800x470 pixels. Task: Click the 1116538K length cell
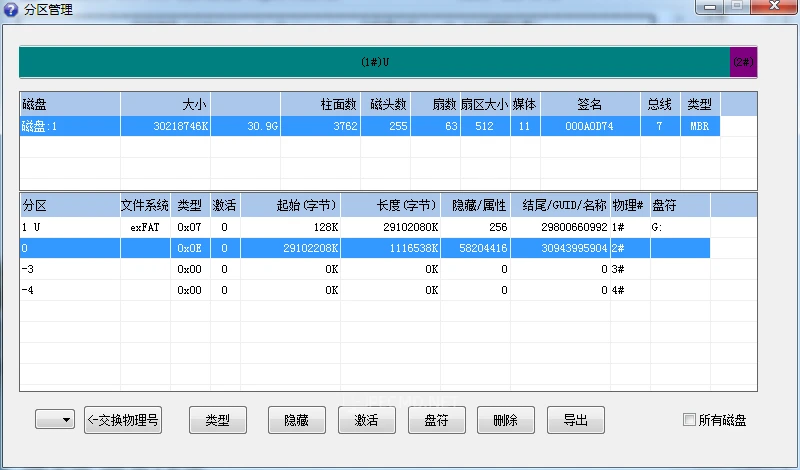click(x=390, y=248)
